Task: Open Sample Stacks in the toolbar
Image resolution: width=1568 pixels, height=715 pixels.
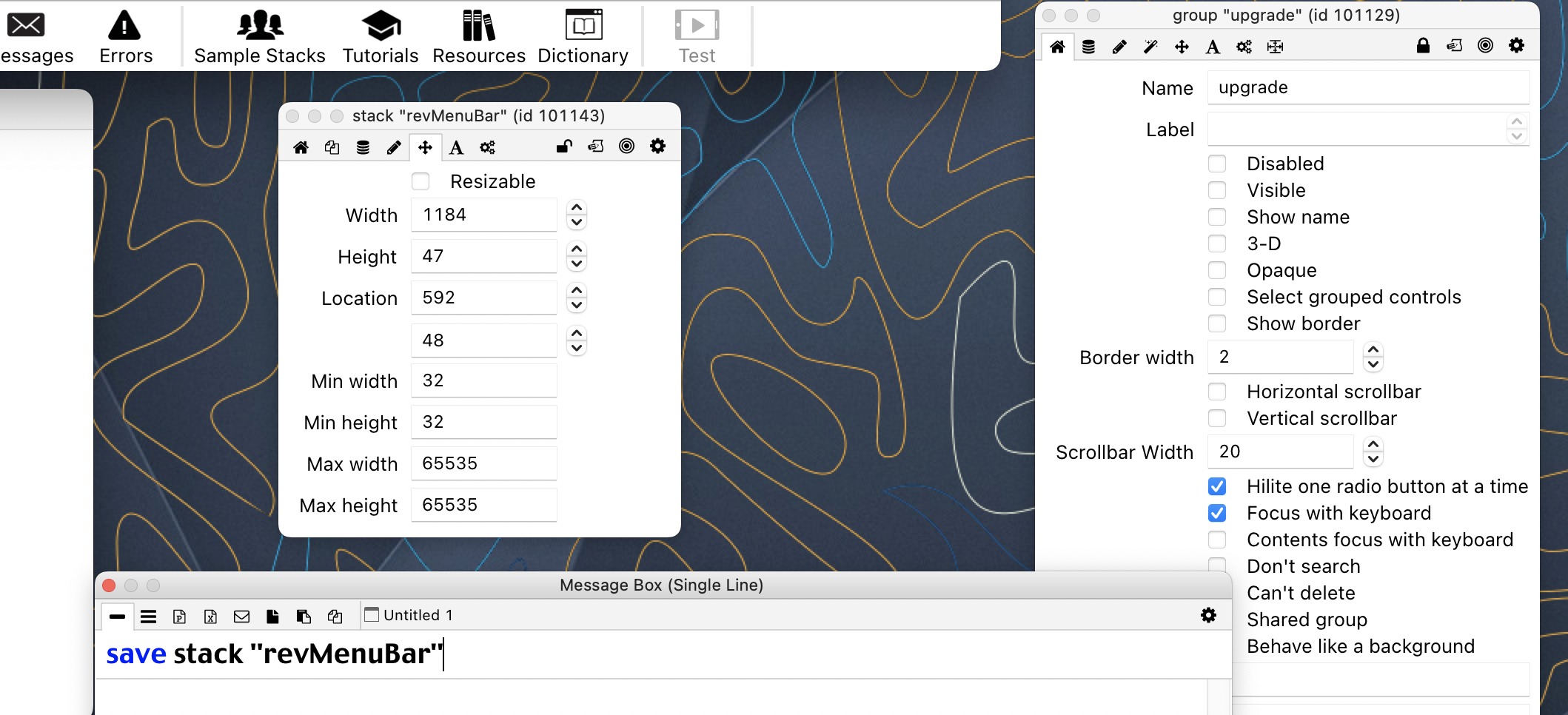Action: 260,37
